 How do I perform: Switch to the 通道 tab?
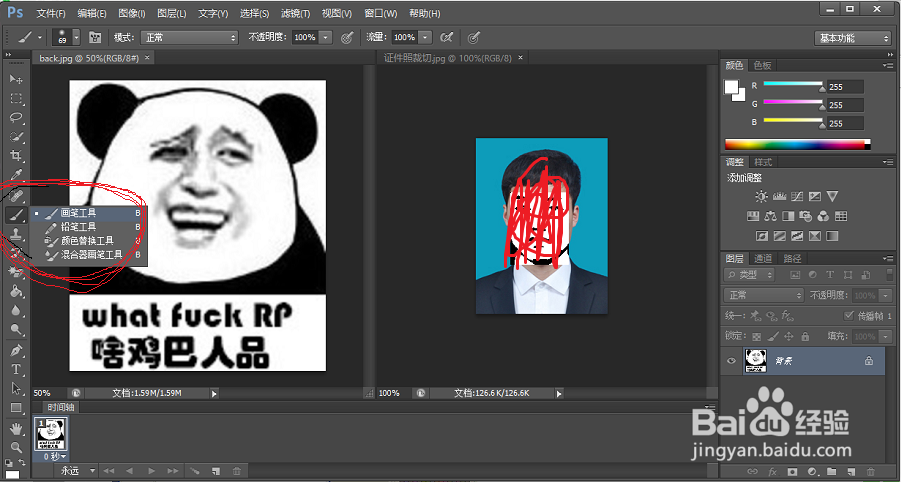tap(763, 259)
